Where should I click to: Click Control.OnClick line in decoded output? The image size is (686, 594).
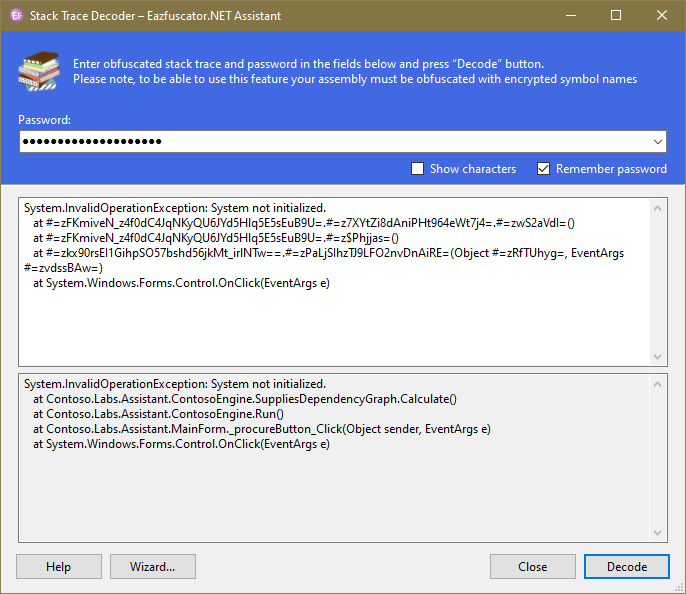181,444
